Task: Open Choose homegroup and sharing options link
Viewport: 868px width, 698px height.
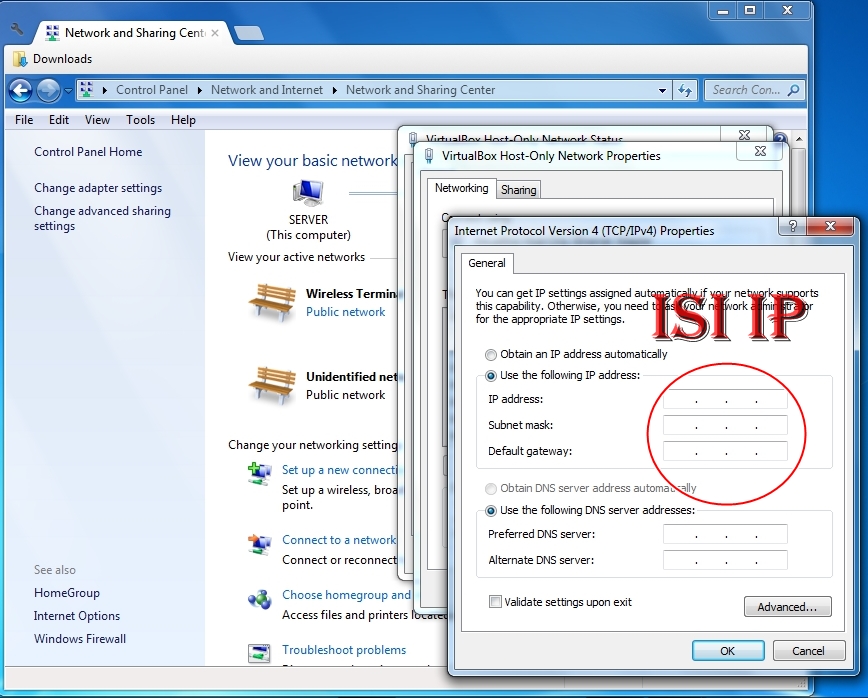Action: pos(347,594)
